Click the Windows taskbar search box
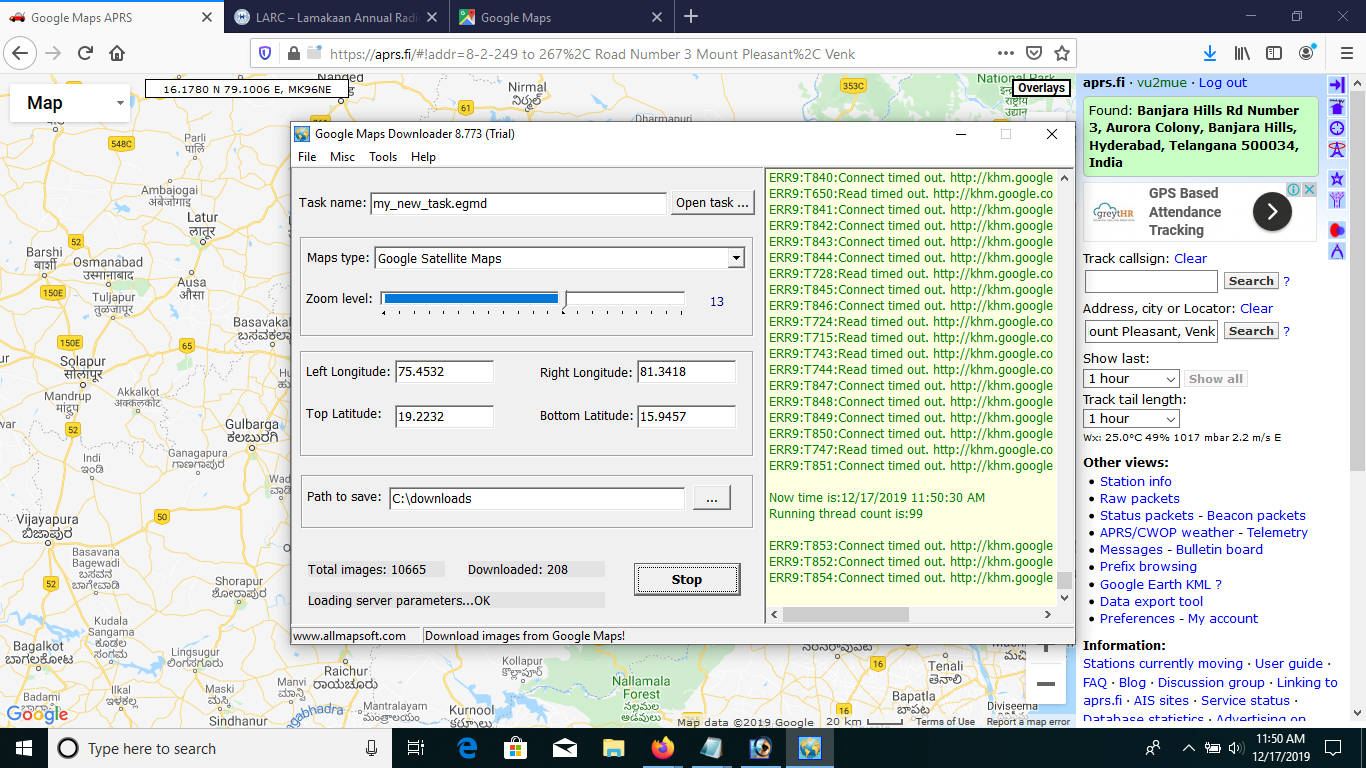Viewport: 1366px width, 768px height. [219, 748]
